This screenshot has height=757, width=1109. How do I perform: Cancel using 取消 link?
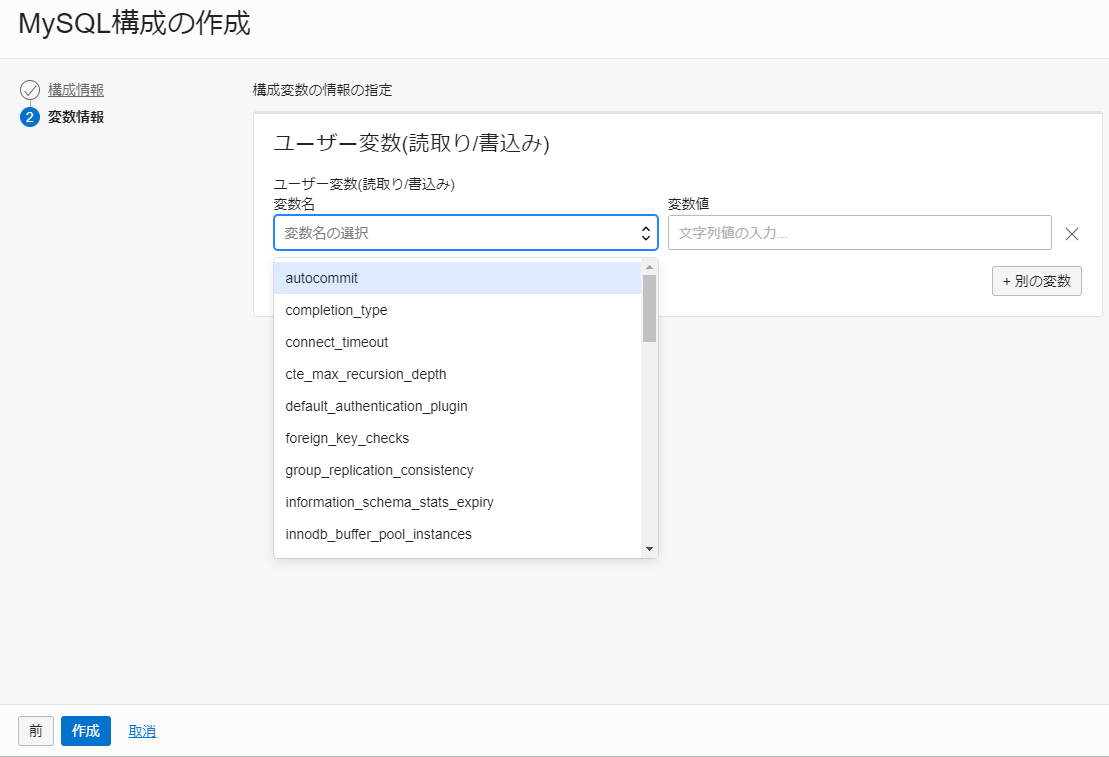(x=142, y=731)
